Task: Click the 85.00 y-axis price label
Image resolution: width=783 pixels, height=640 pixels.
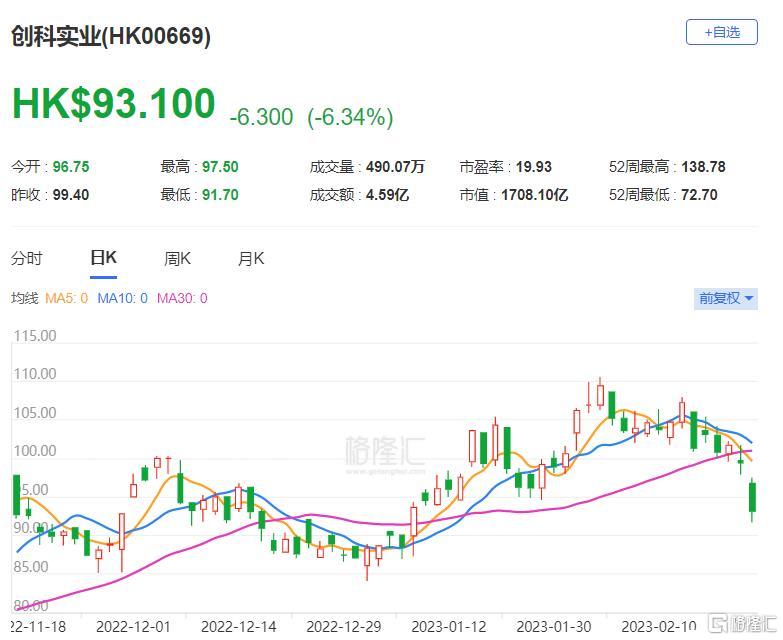Action: pyautogui.click(x=31, y=567)
